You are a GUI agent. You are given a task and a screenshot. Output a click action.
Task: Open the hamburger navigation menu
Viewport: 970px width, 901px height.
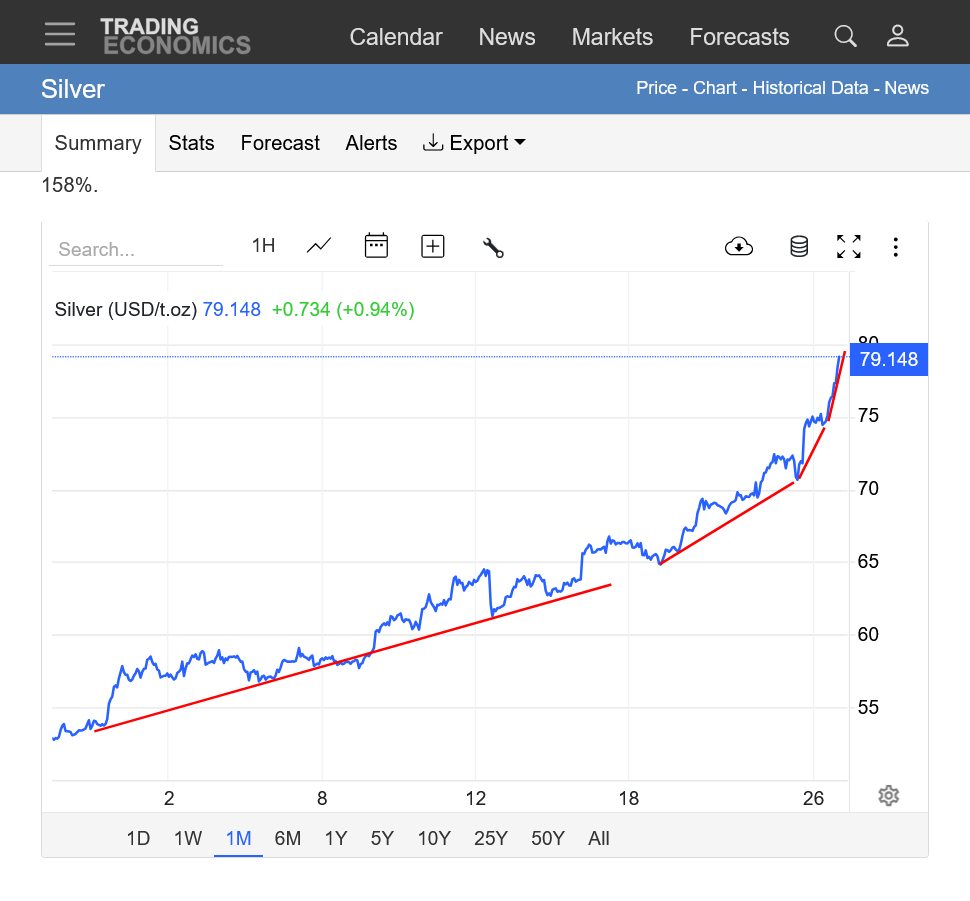coord(60,34)
